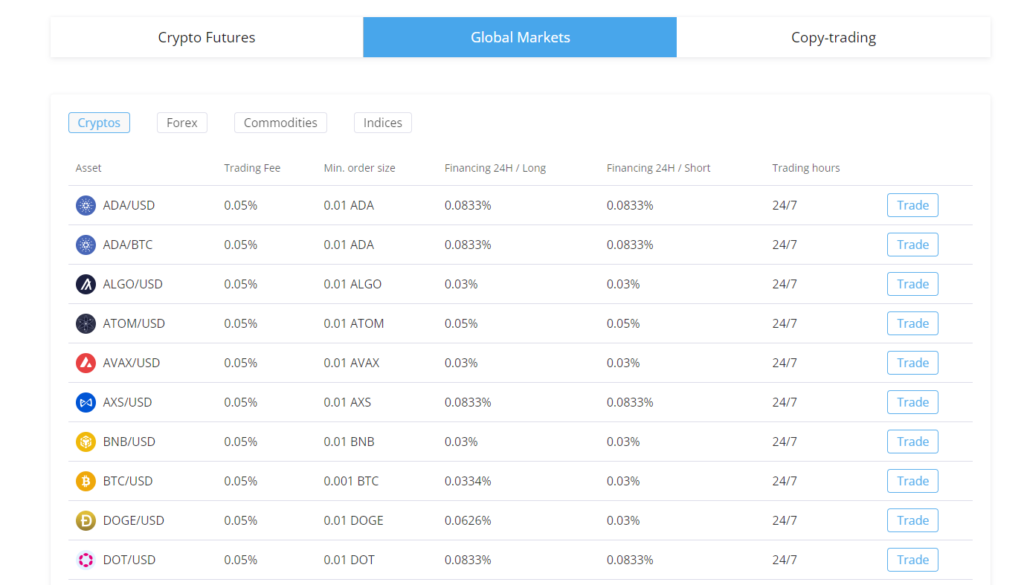Switch to the Crypto Futures tab
The width and height of the screenshot is (1024, 585).
206,37
